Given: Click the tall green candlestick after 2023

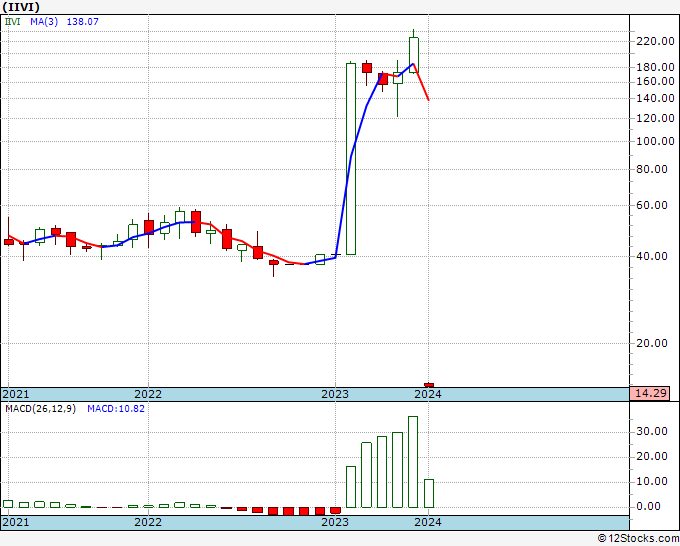Looking at the screenshot, I should [351, 159].
